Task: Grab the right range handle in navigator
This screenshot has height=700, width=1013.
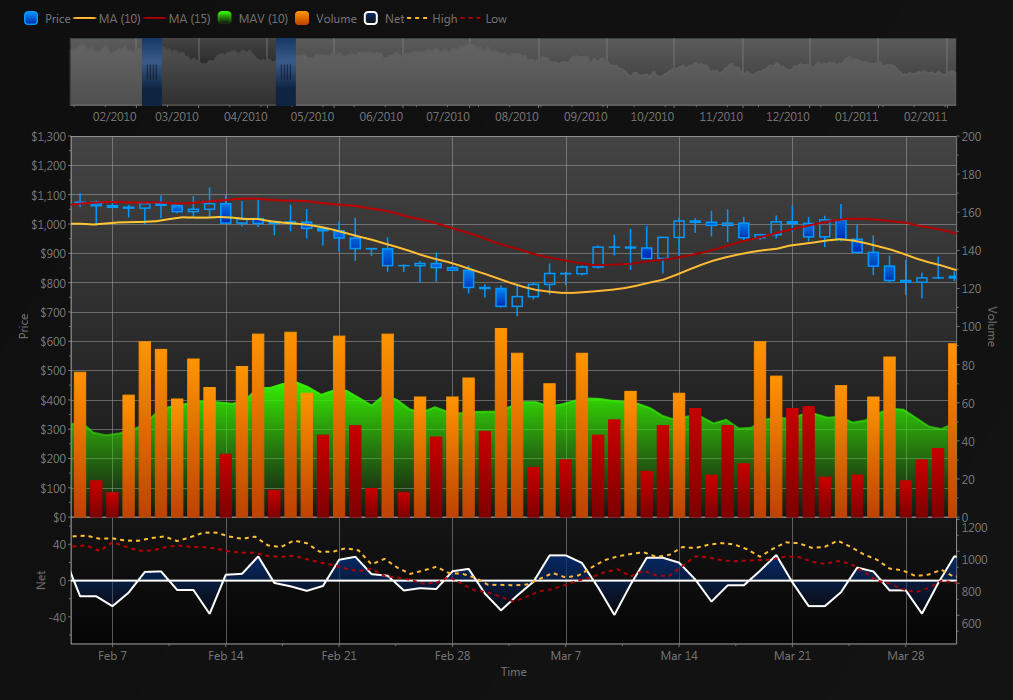Action: pyautogui.click(x=286, y=72)
